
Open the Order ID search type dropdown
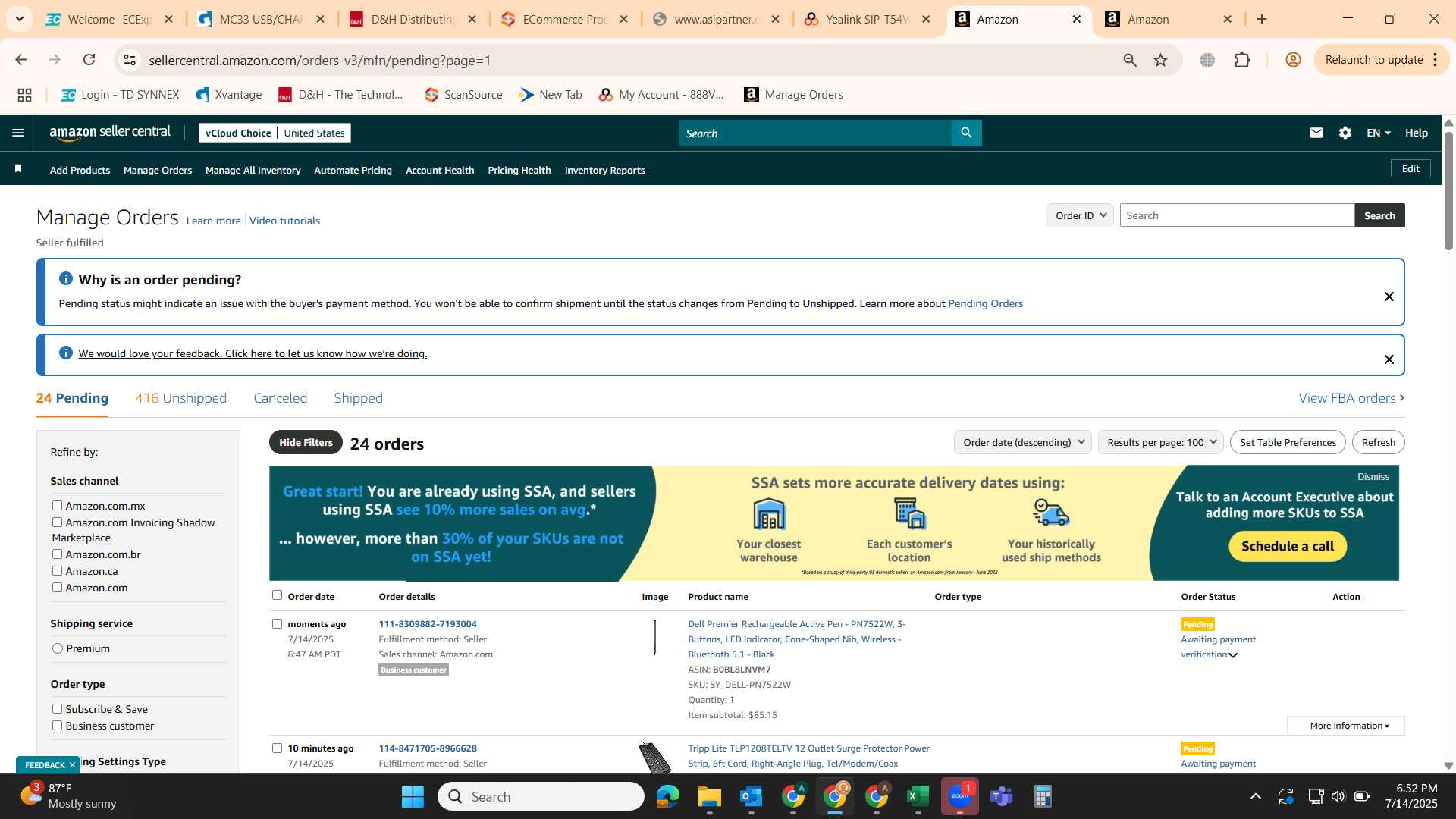pyautogui.click(x=1079, y=215)
